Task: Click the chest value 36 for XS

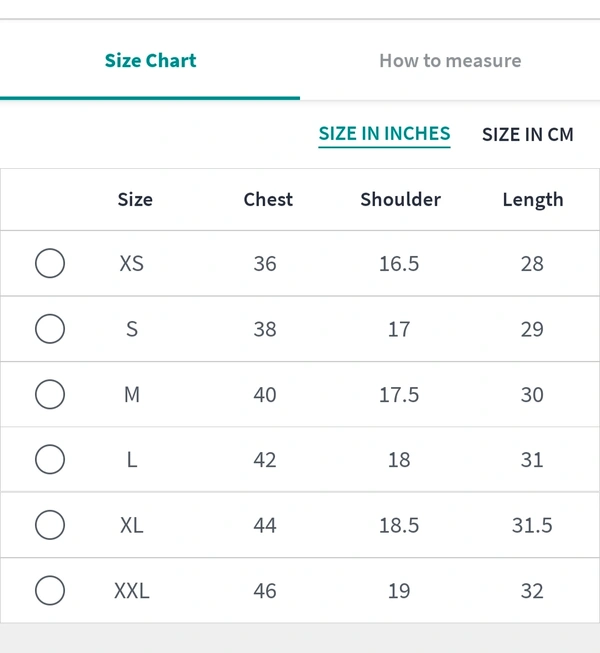Action: point(265,264)
